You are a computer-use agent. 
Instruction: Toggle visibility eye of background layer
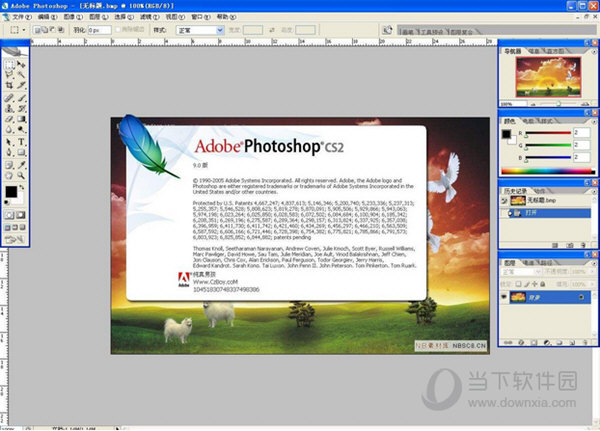(504, 297)
